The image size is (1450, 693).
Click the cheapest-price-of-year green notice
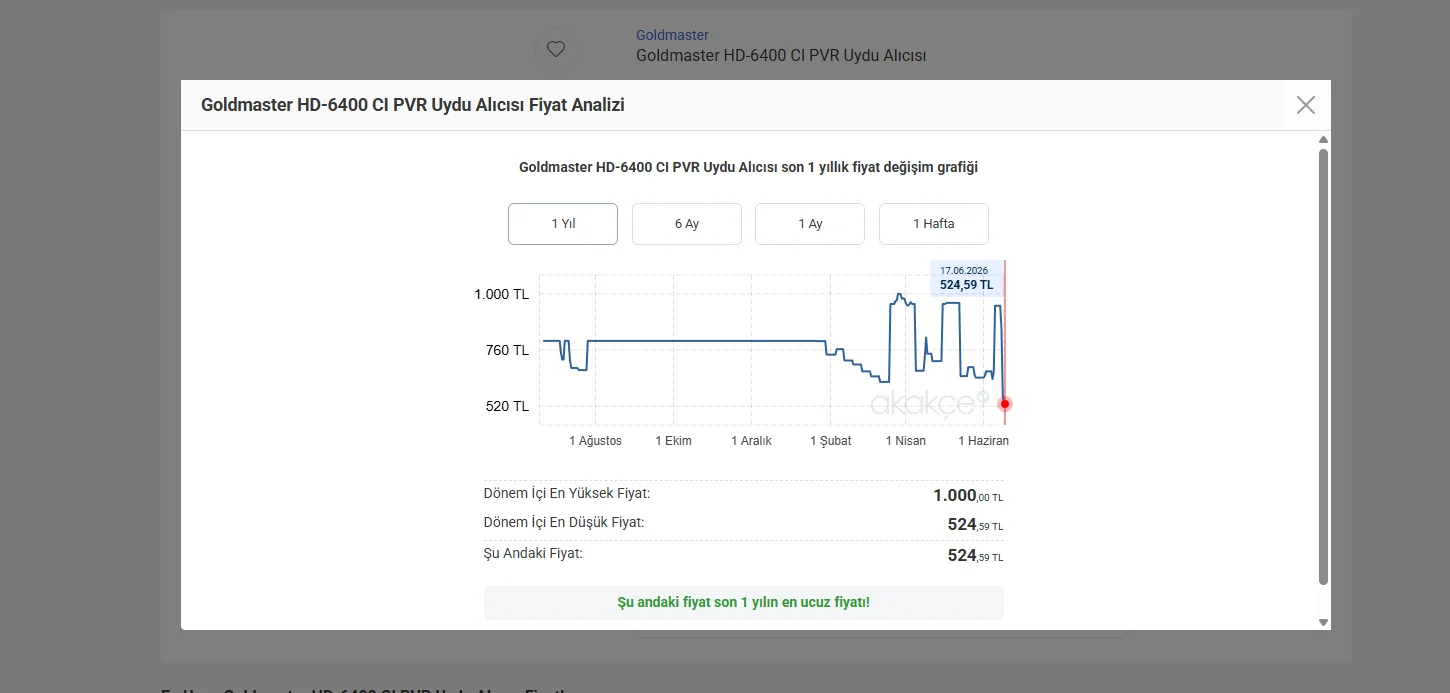[x=744, y=603]
